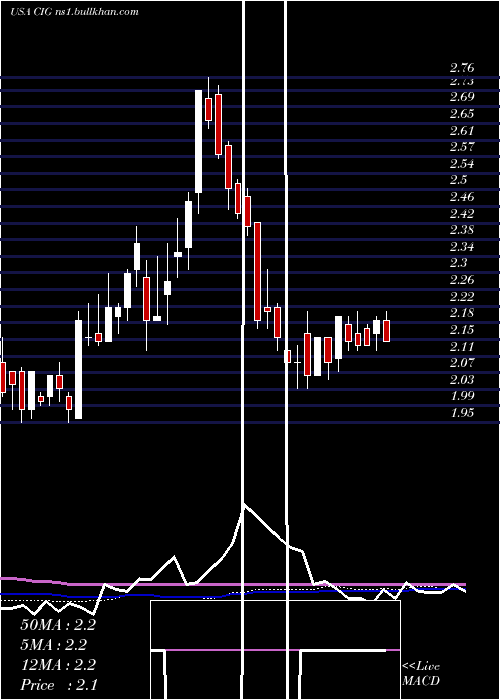Click the MACD line peak in the lower panel
500x700 pixels.
(x=245, y=505)
